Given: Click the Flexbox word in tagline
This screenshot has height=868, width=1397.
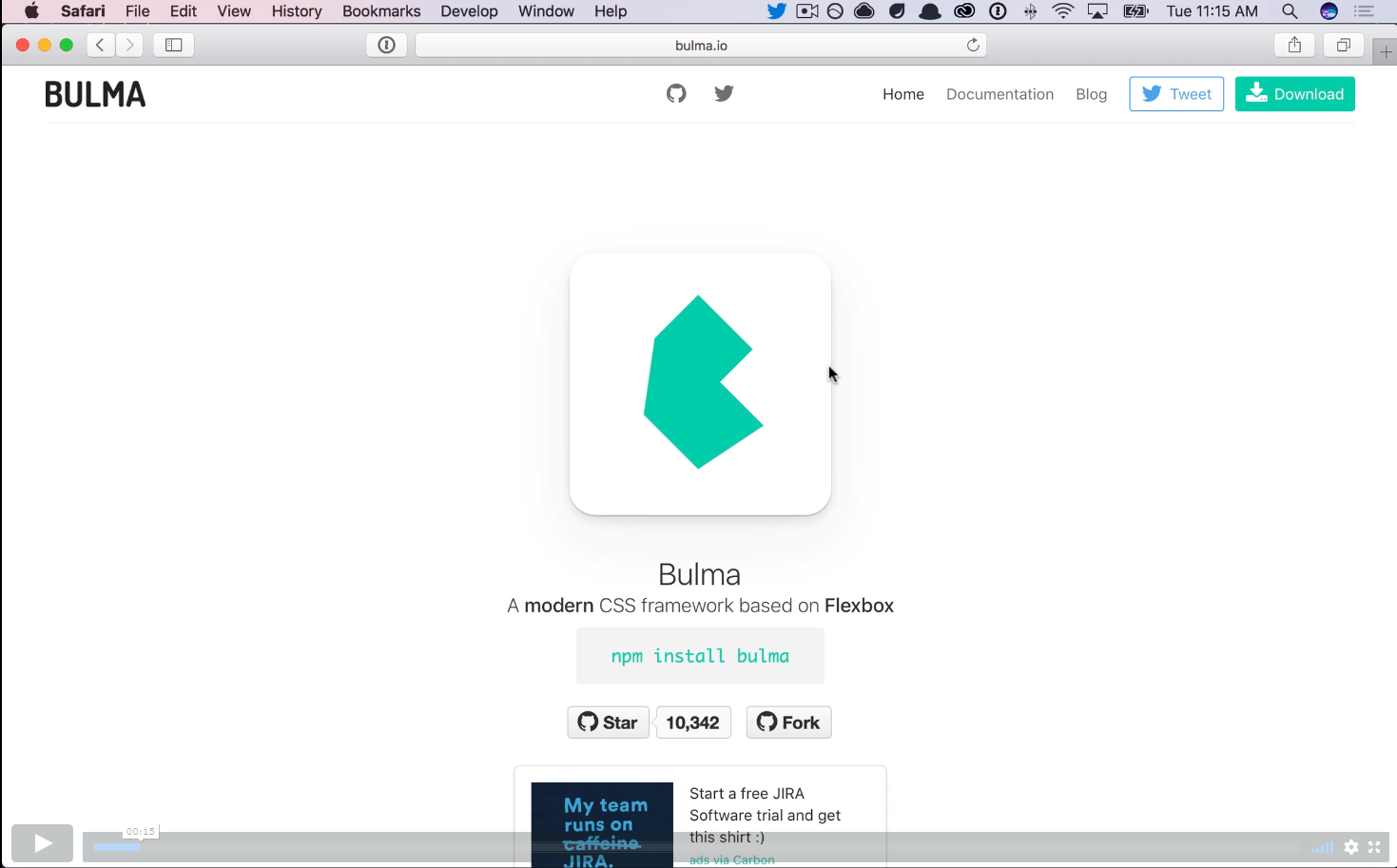Looking at the screenshot, I should [859, 606].
